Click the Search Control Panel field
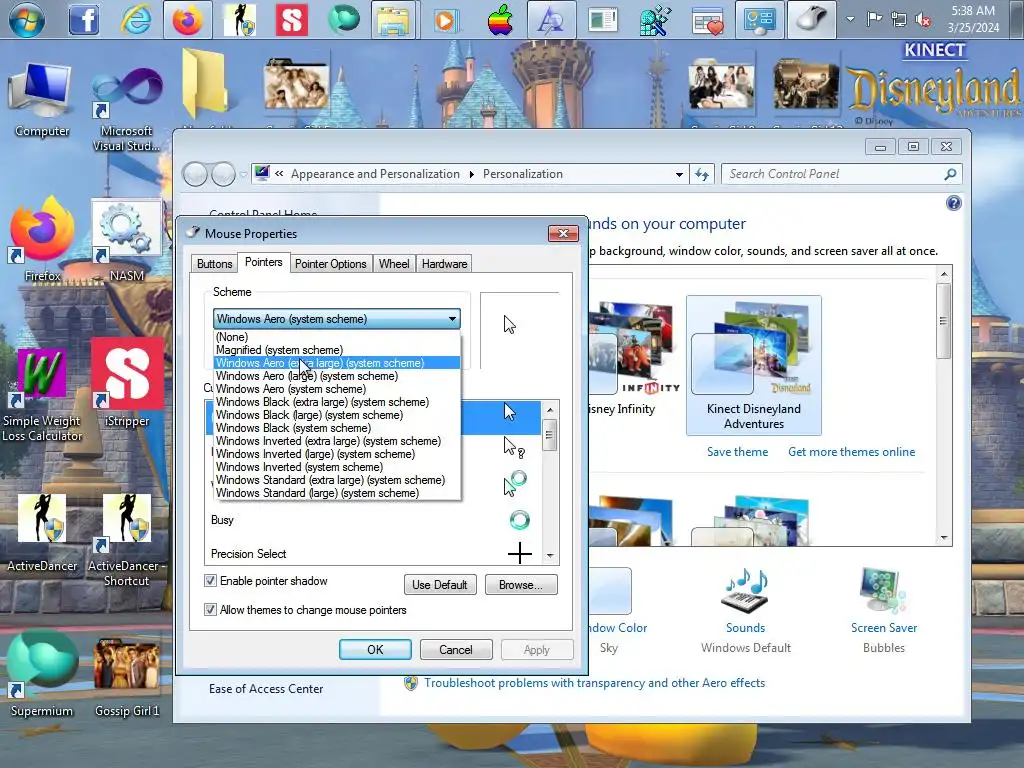Viewport: 1024px width, 768px height. [835, 174]
